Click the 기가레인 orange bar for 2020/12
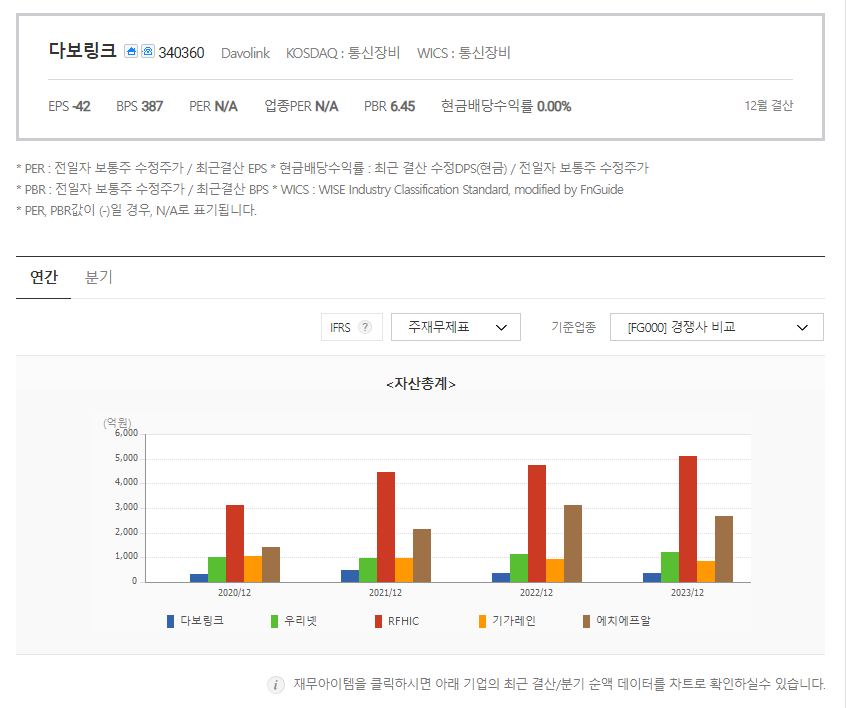Image resolution: width=846 pixels, height=708 pixels. click(x=253, y=569)
